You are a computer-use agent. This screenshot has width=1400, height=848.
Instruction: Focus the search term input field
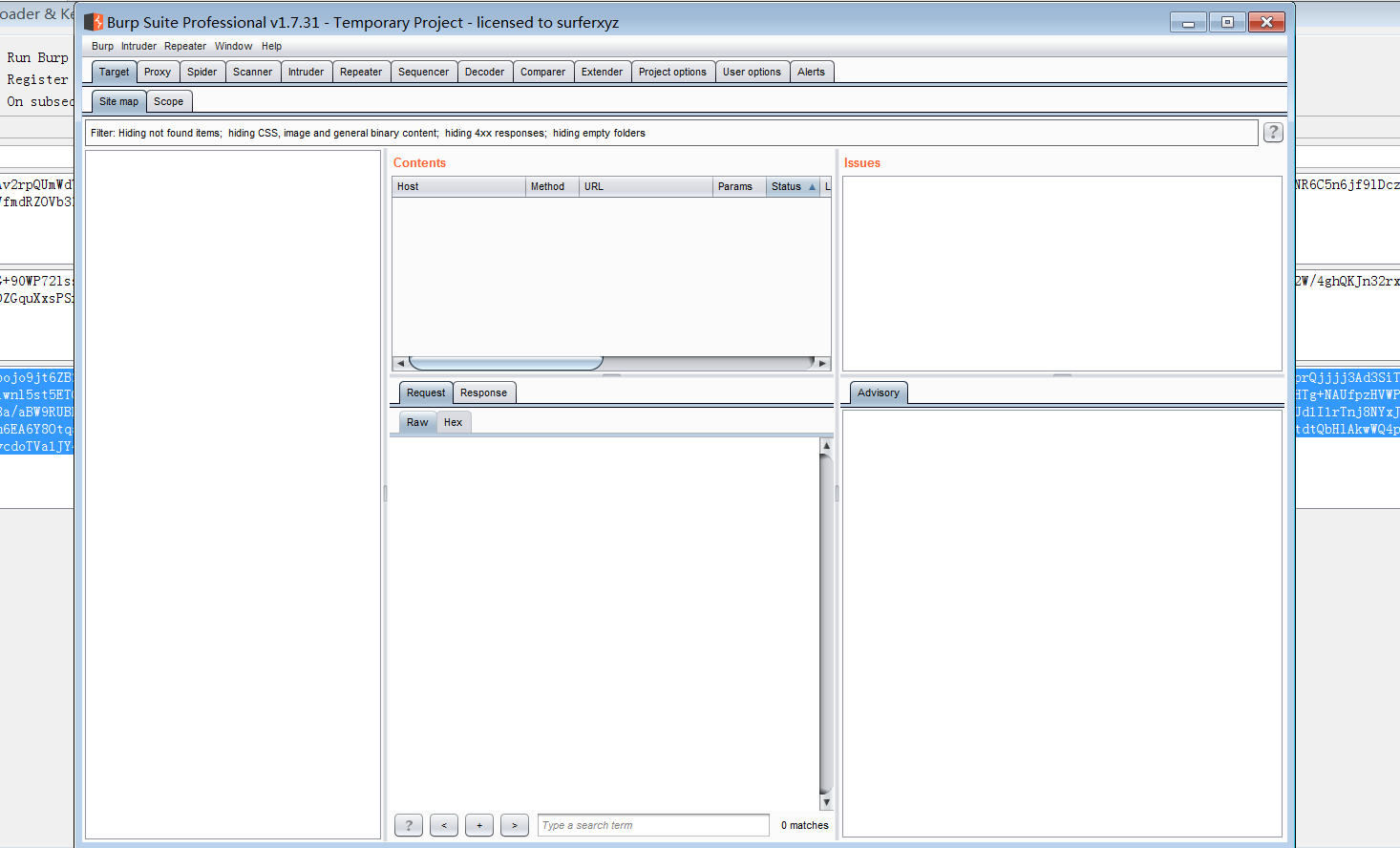653,825
